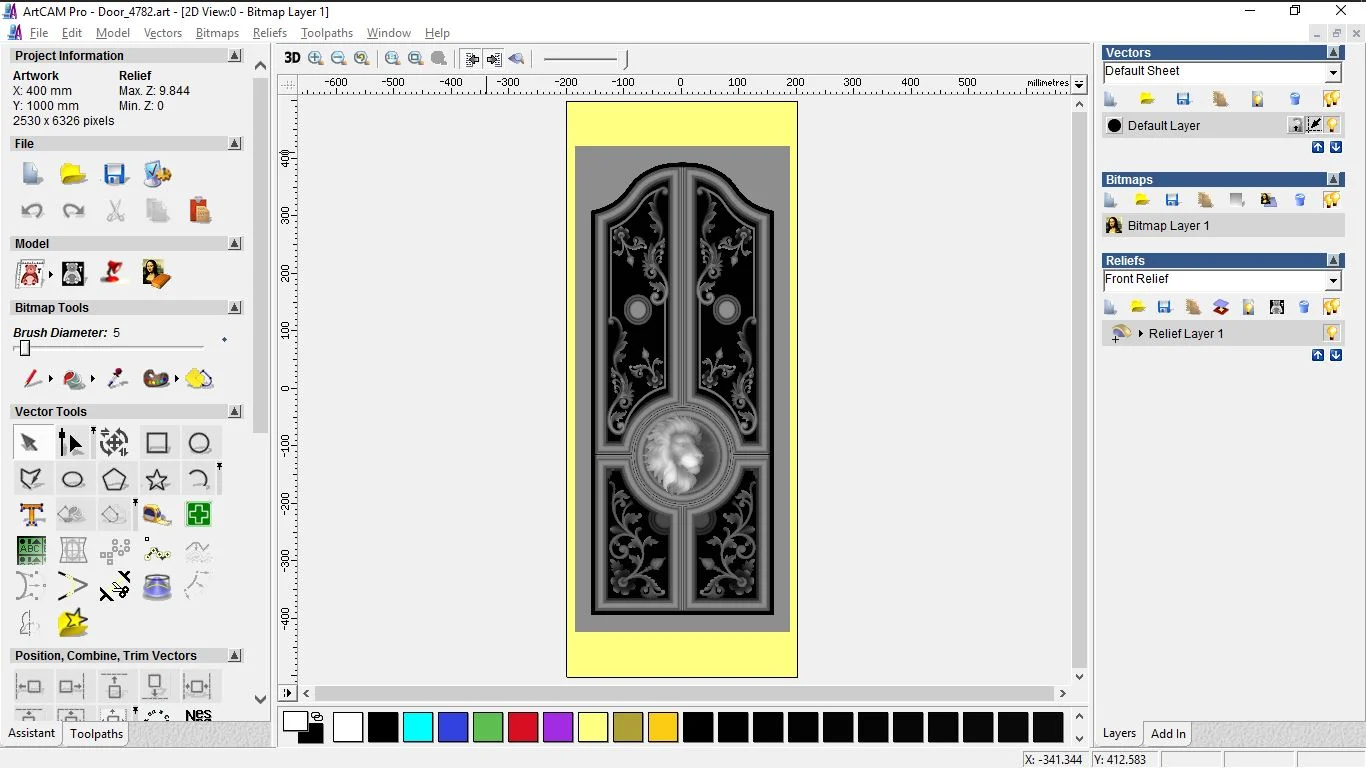Collapse the Project Information section
This screenshot has height=768, width=1366.
pyautogui.click(x=235, y=56)
